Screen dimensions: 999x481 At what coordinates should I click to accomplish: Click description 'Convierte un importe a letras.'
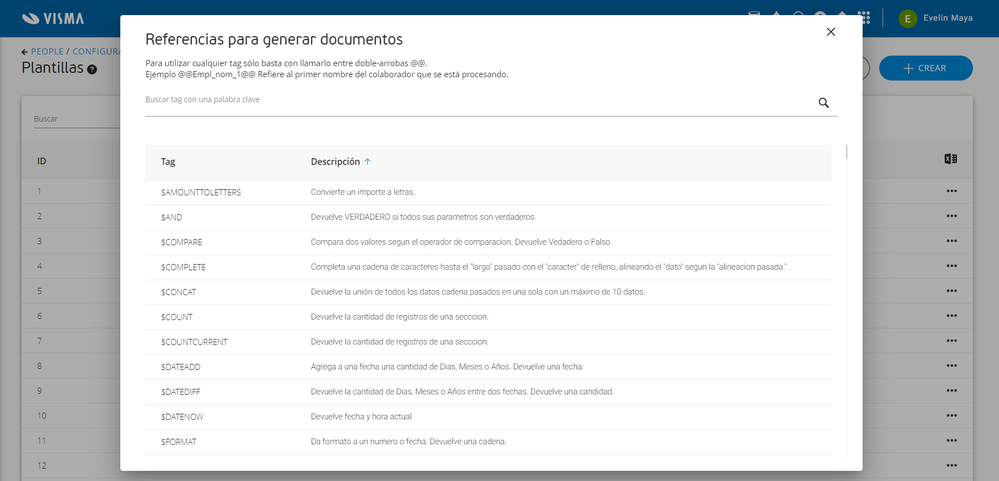click(x=363, y=192)
